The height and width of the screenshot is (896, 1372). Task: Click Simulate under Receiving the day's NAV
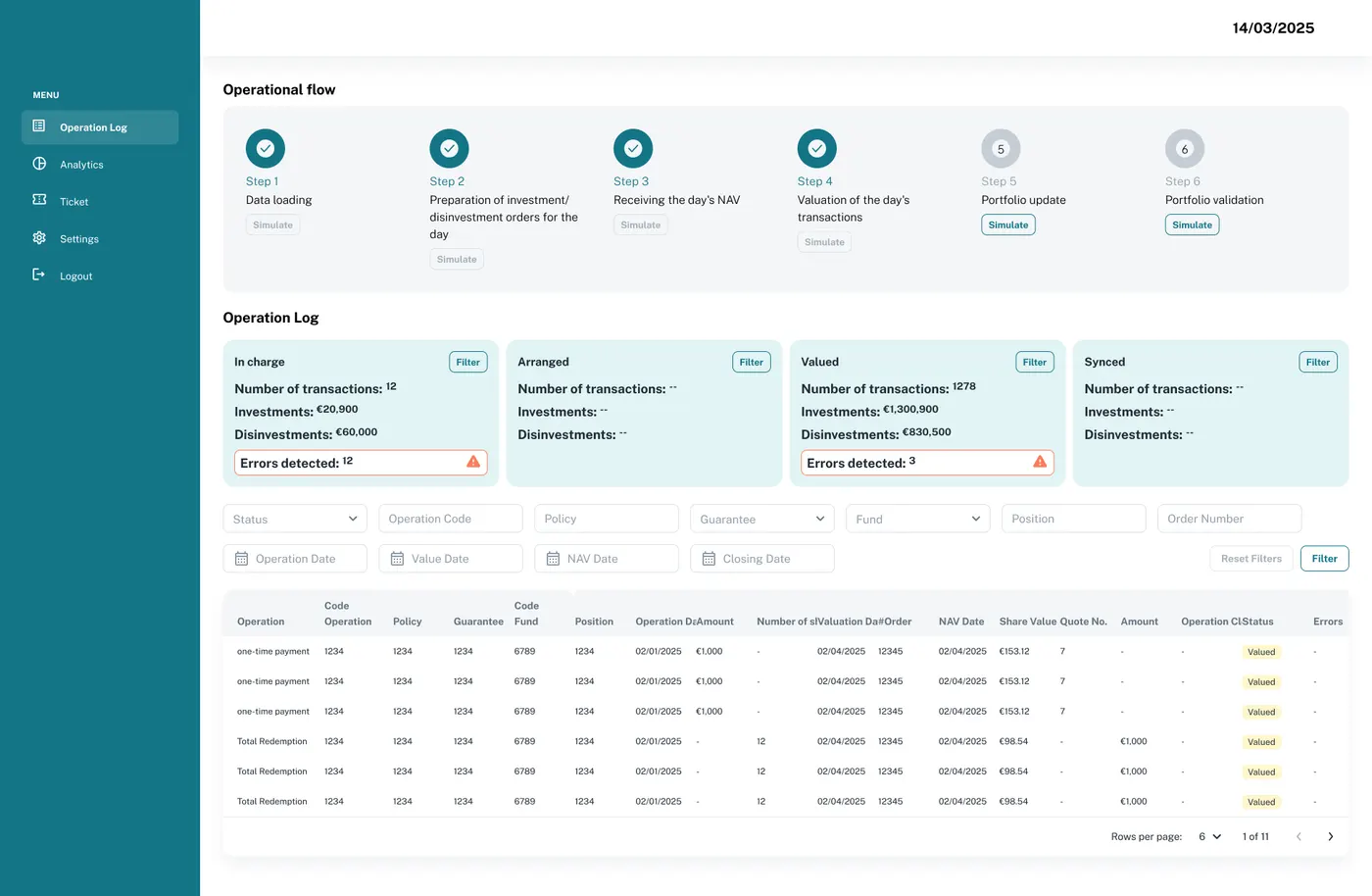click(x=640, y=224)
